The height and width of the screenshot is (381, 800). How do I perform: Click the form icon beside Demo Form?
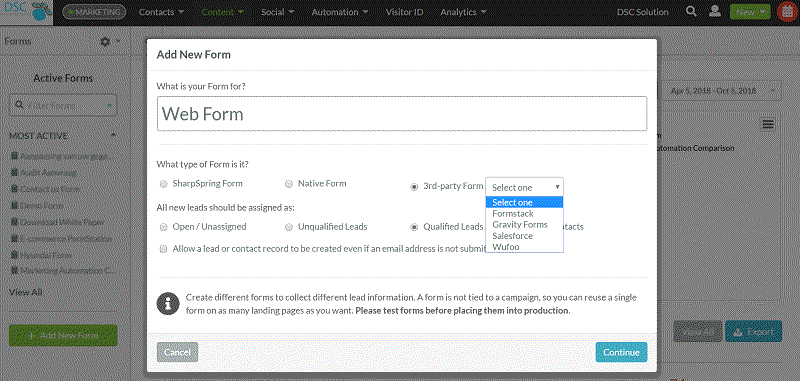pos(14,206)
